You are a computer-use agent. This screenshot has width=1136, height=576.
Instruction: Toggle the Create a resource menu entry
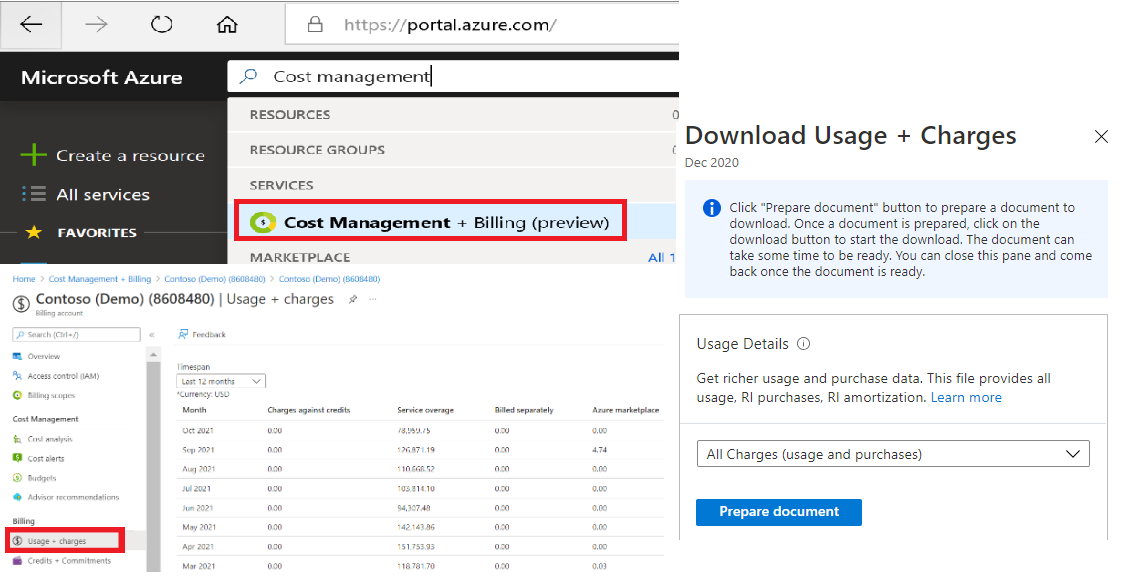tap(113, 155)
